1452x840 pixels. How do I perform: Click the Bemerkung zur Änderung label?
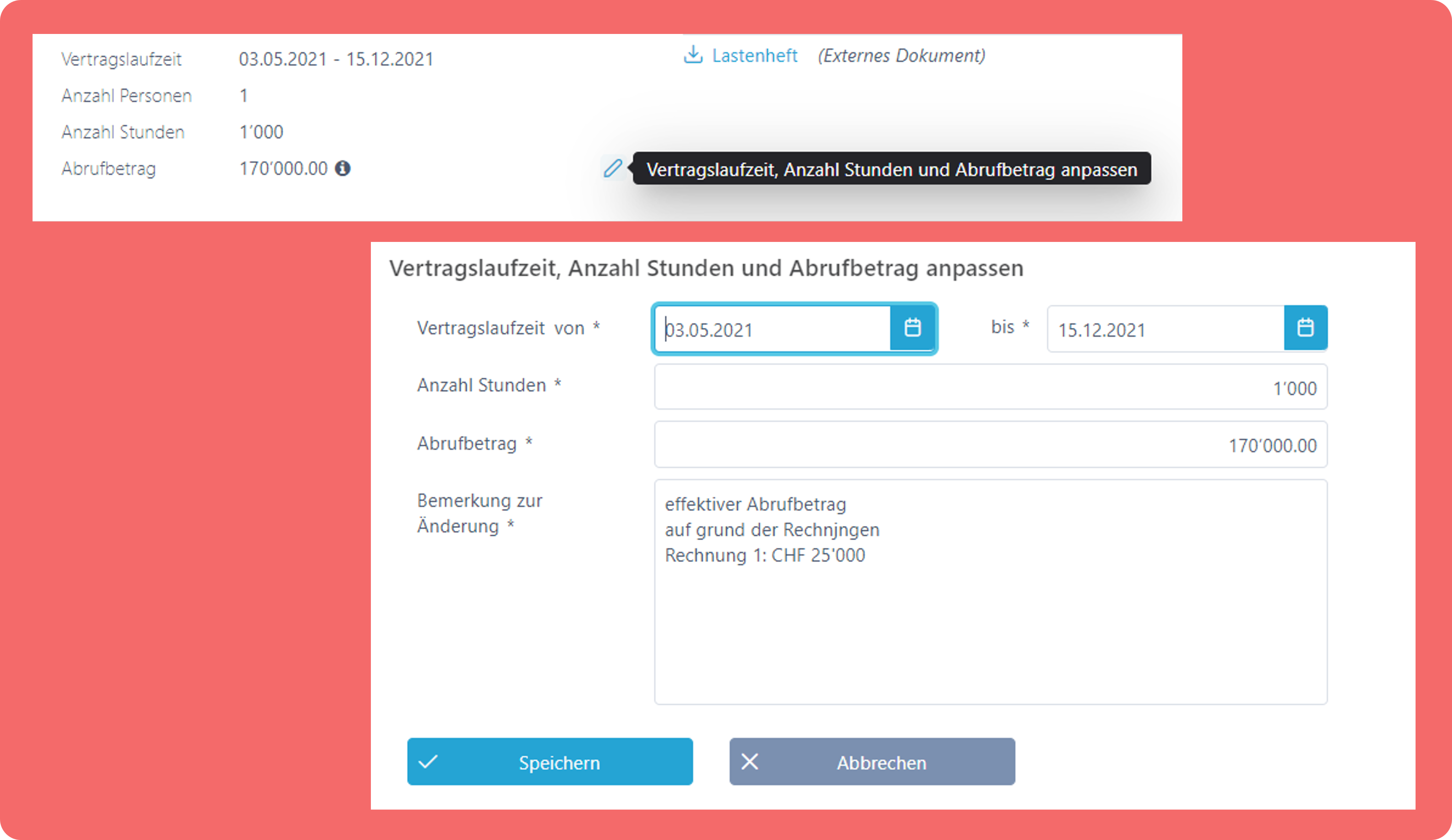[x=480, y=513]
